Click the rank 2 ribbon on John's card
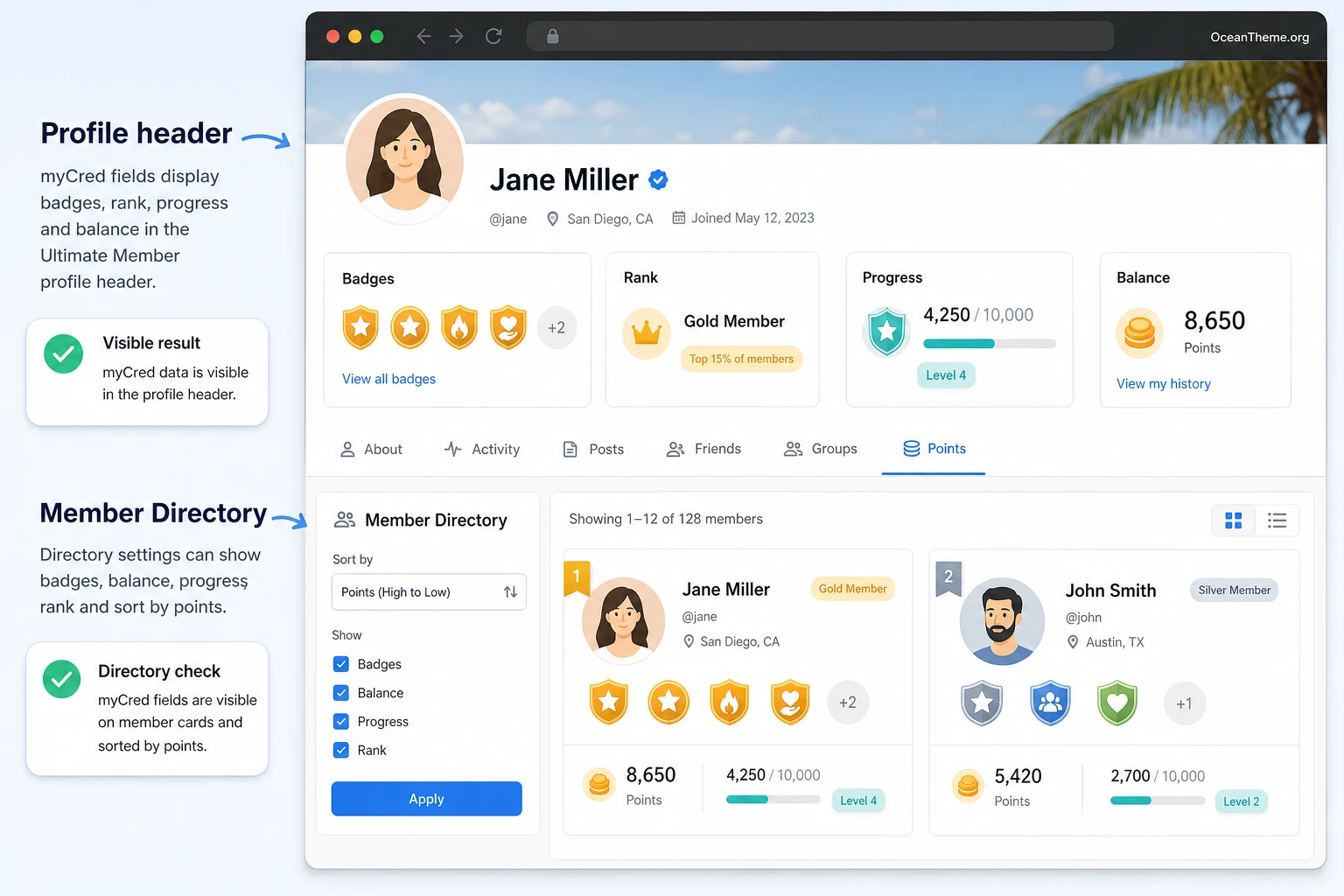This screenshot has width=1344, height=896. pyautogui.click(x=948, y=578)
